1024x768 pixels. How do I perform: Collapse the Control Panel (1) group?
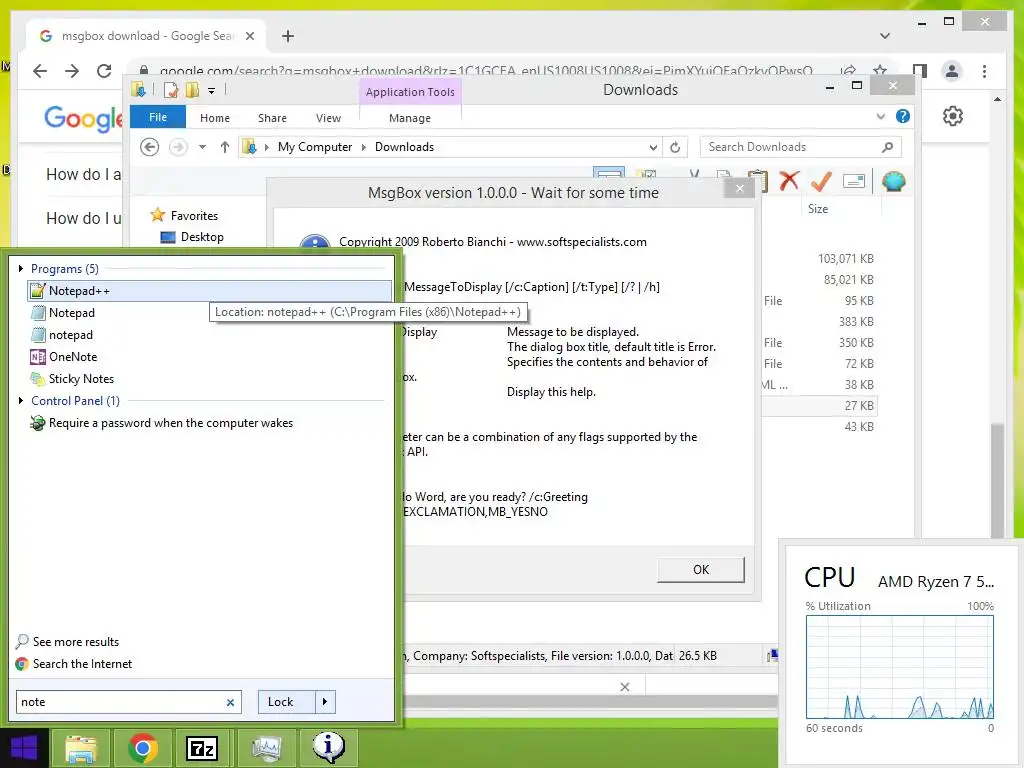click(21, 400)
